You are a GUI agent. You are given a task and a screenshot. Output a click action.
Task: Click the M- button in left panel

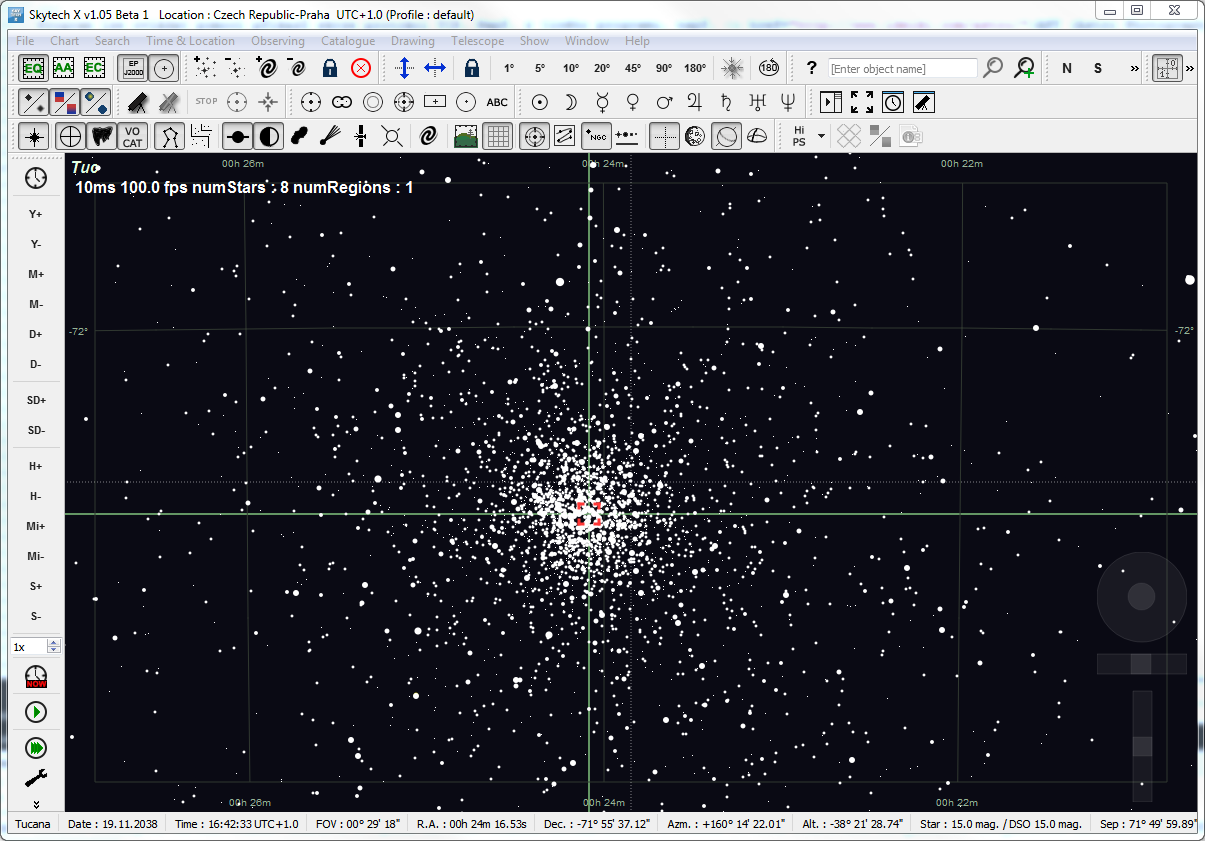[36, 304]
